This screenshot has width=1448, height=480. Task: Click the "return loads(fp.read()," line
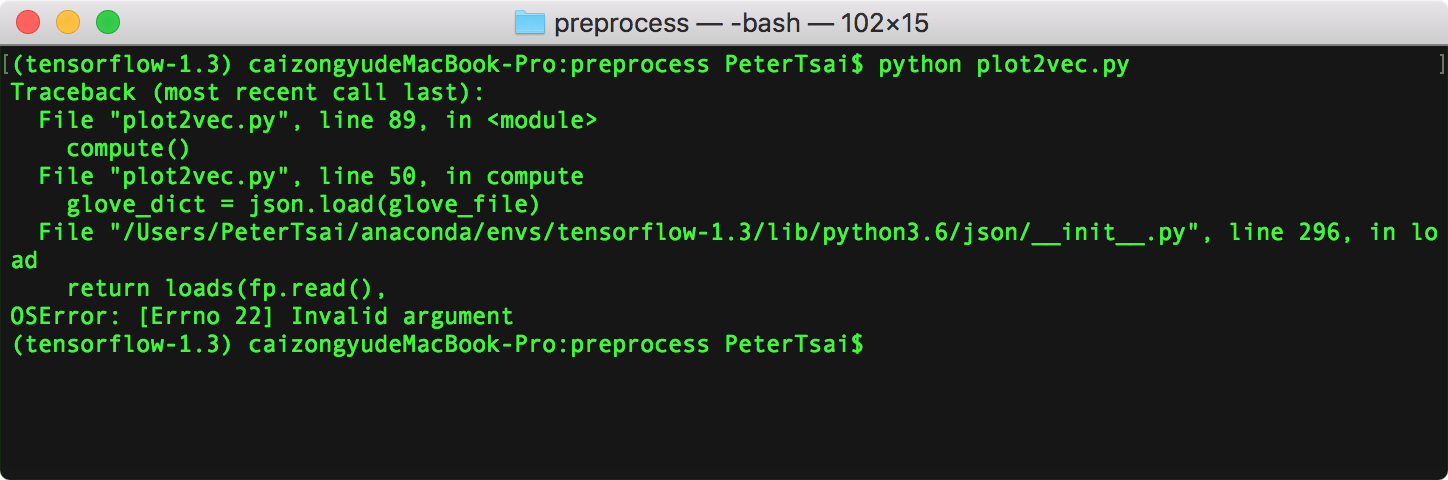tap(226, 289)
